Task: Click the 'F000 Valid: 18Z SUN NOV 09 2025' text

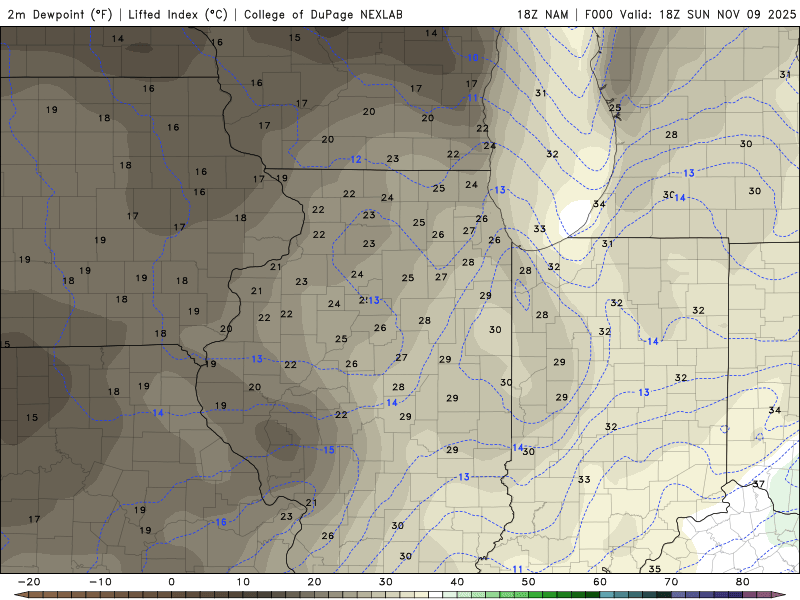Action: 690,14
